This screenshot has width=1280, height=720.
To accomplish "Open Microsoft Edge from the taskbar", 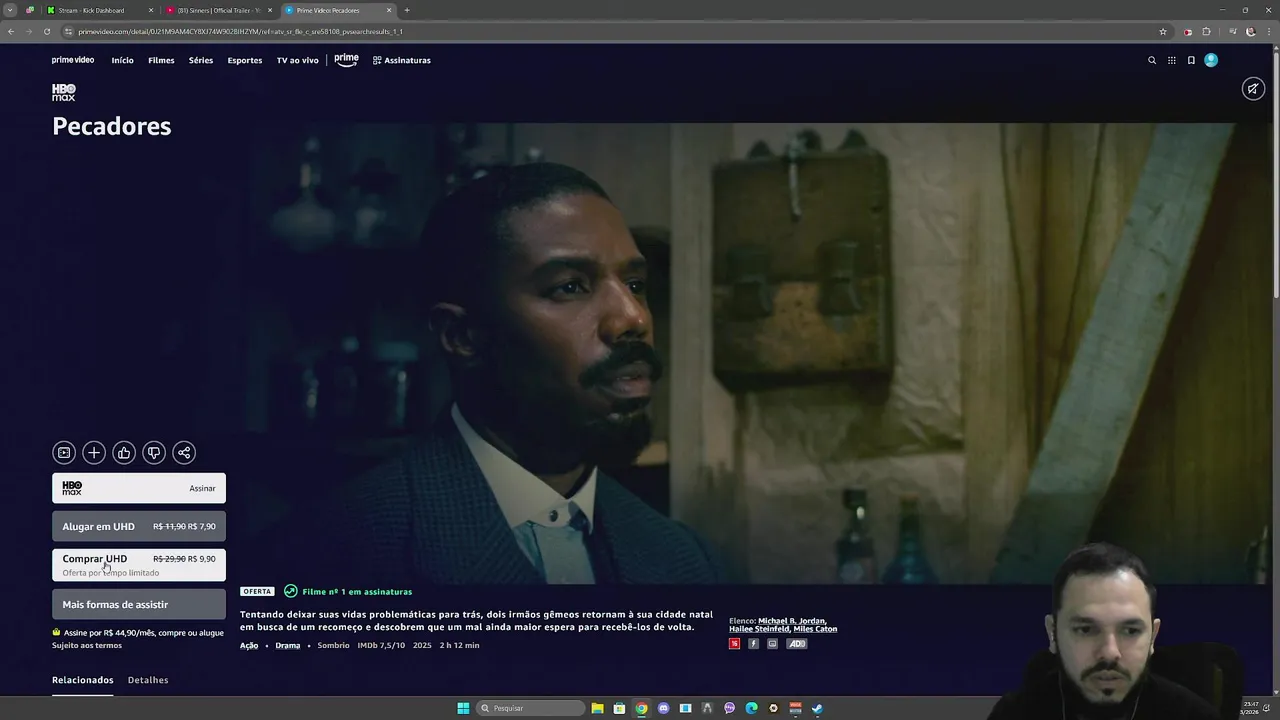I will tap(751, 708).
